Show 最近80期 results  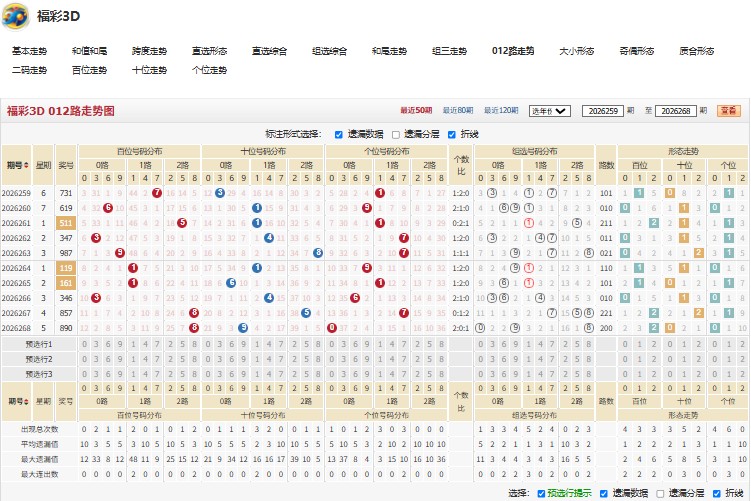tap(457, 111)
